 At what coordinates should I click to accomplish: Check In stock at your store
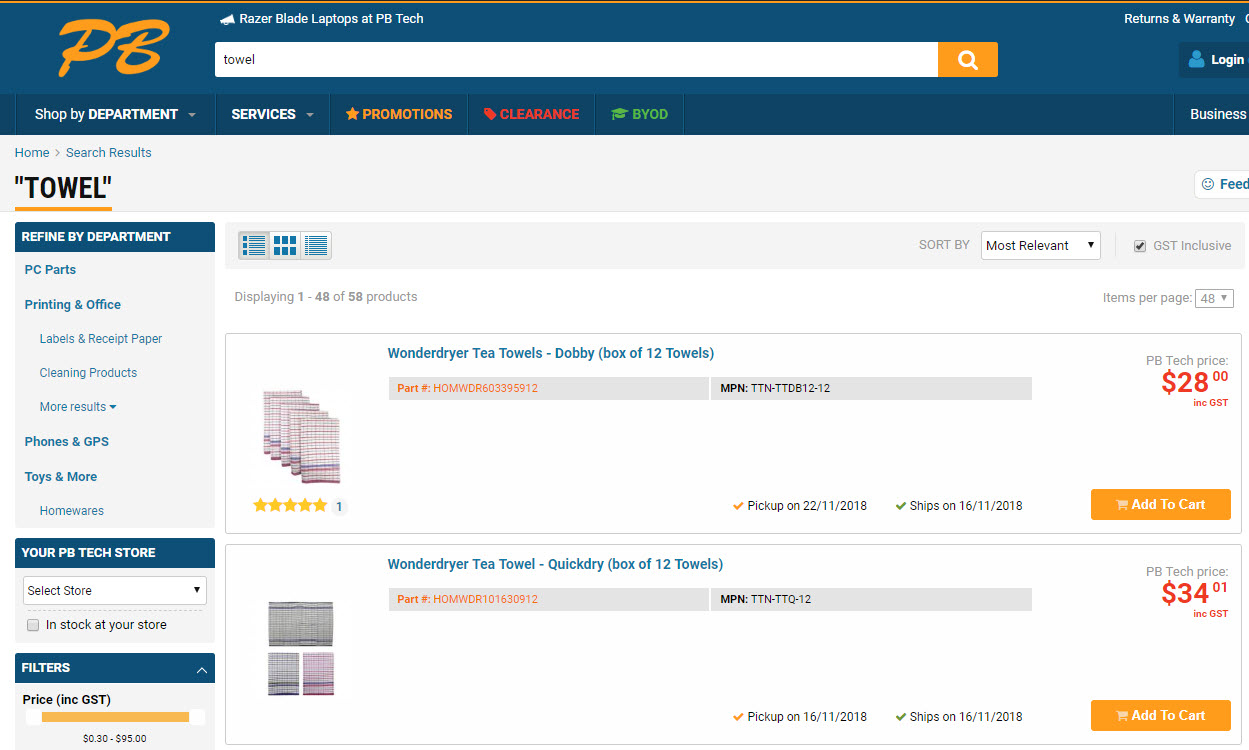click(x=33, y=625)
